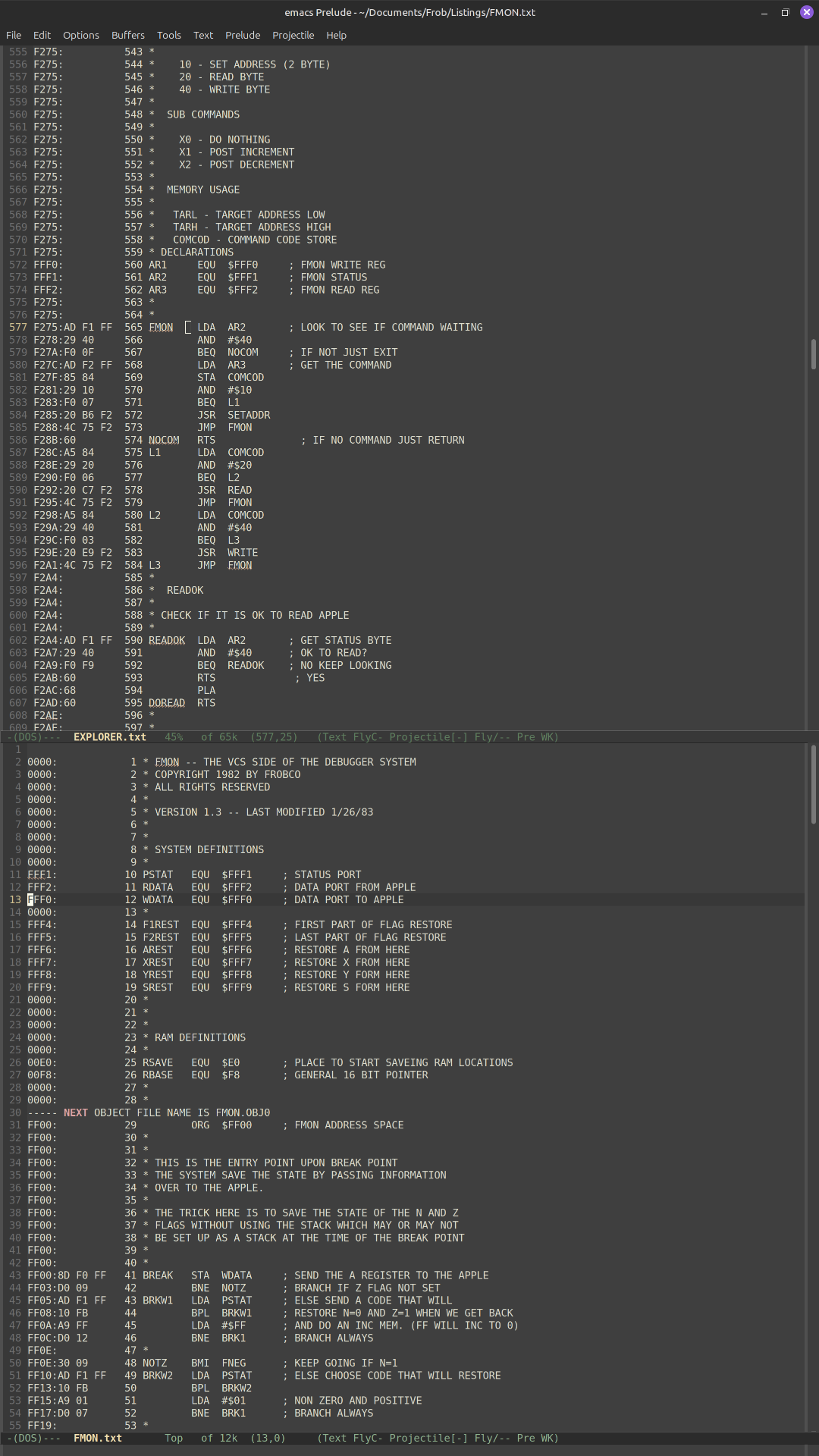Click the upper pane scrollbar thumb
This screenshot has width=819, height=1456.
813,353
